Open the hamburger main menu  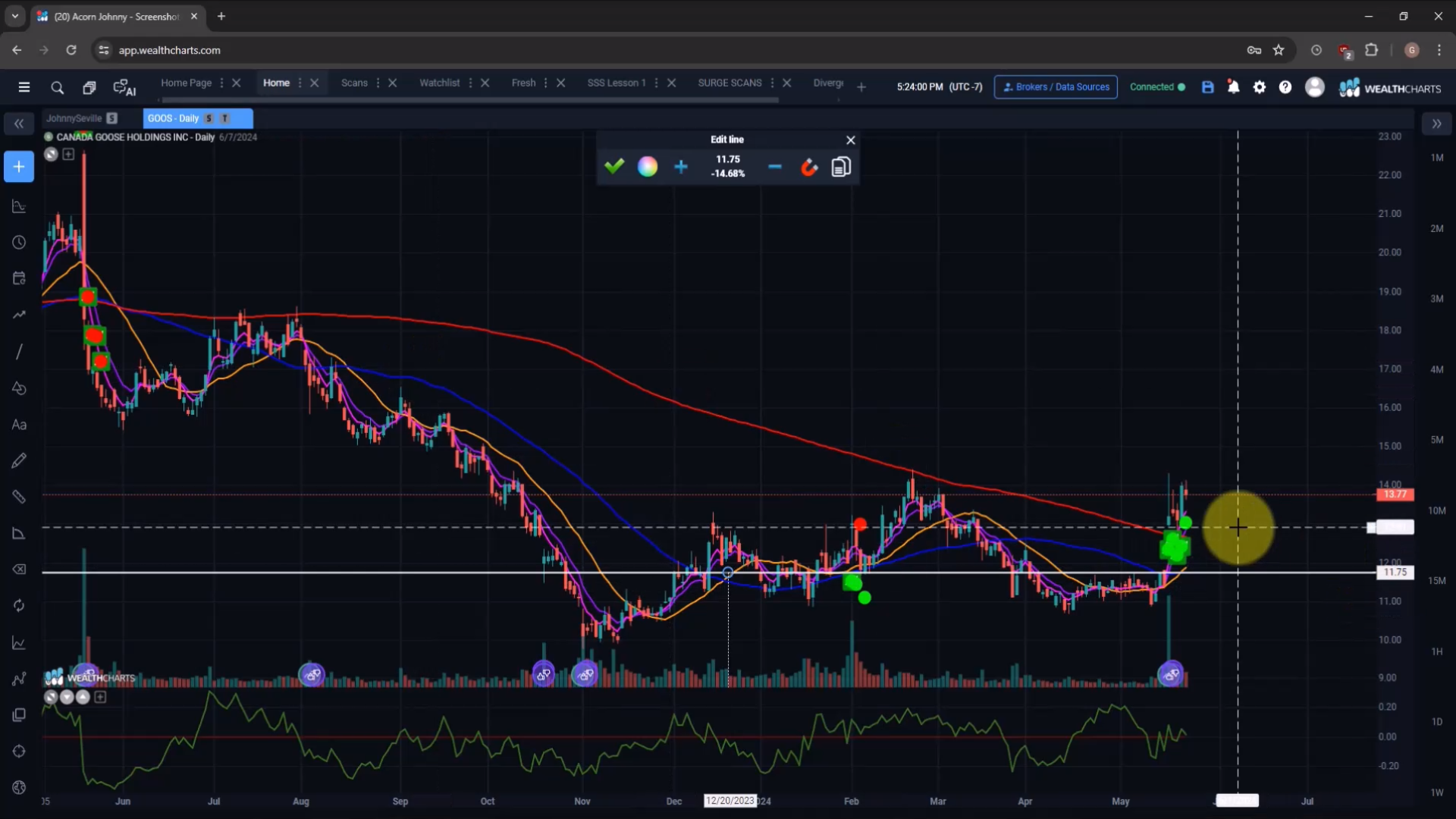coord(24,87)
